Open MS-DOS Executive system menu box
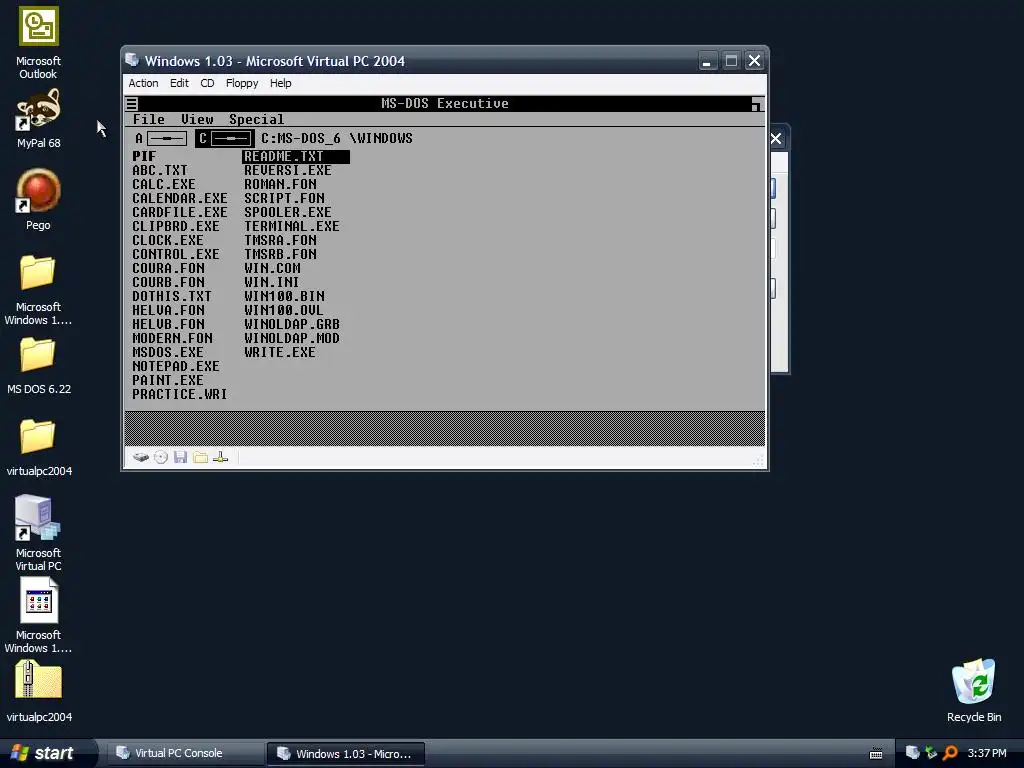The width and height of the screenshot is (1024, 768). tap(132, 103)
